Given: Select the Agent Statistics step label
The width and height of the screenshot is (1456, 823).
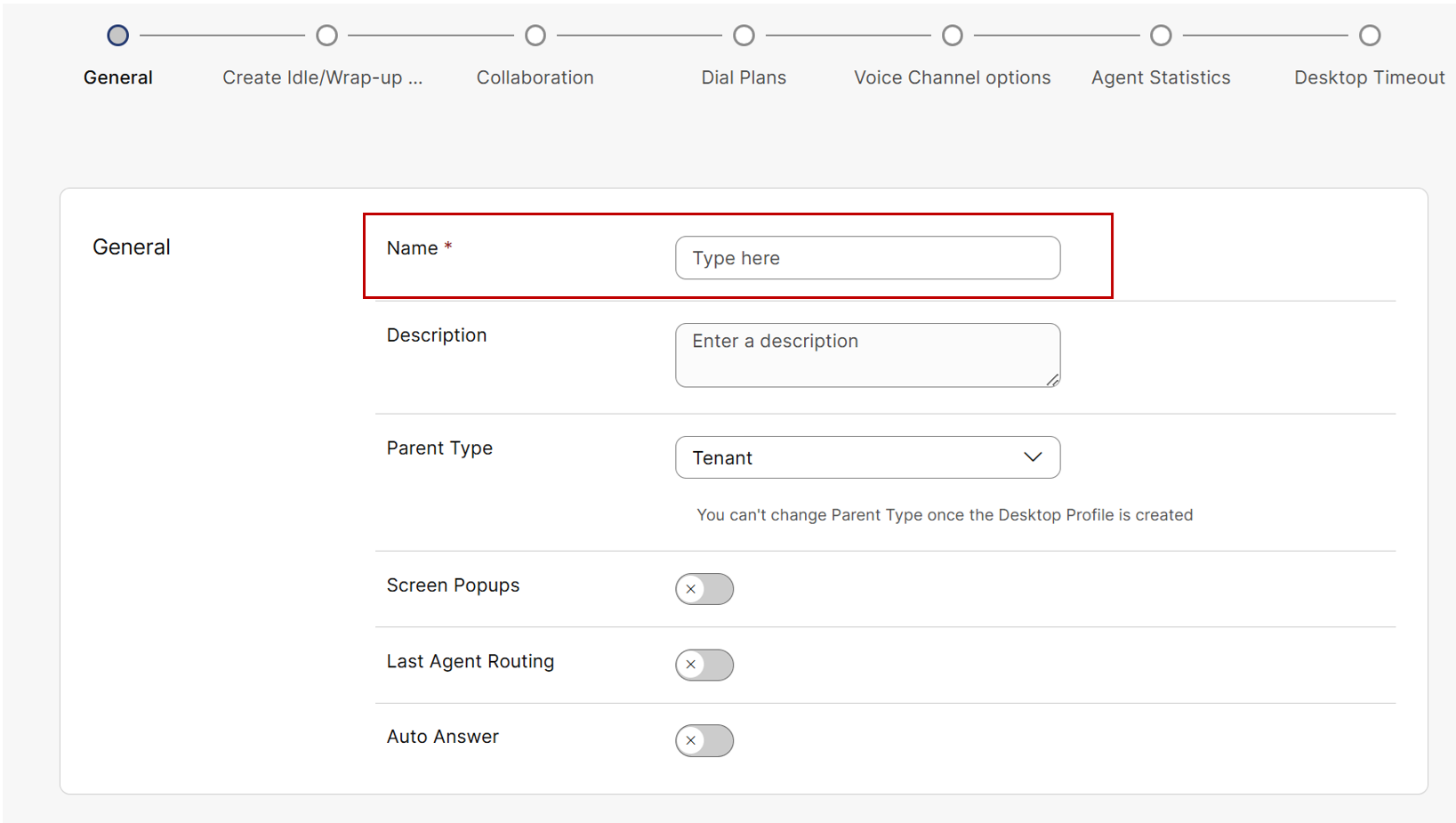Looking at the screenshot, I should 1161,77.
